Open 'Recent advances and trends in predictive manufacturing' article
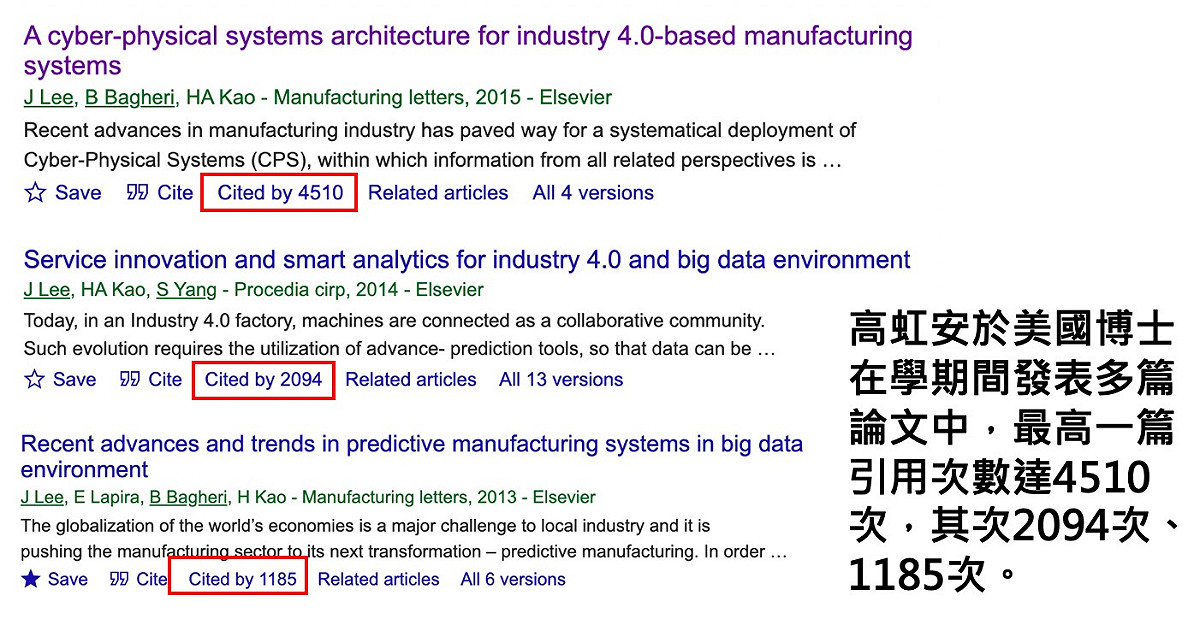Viewport: 1200px width, 619px height. 411,457
